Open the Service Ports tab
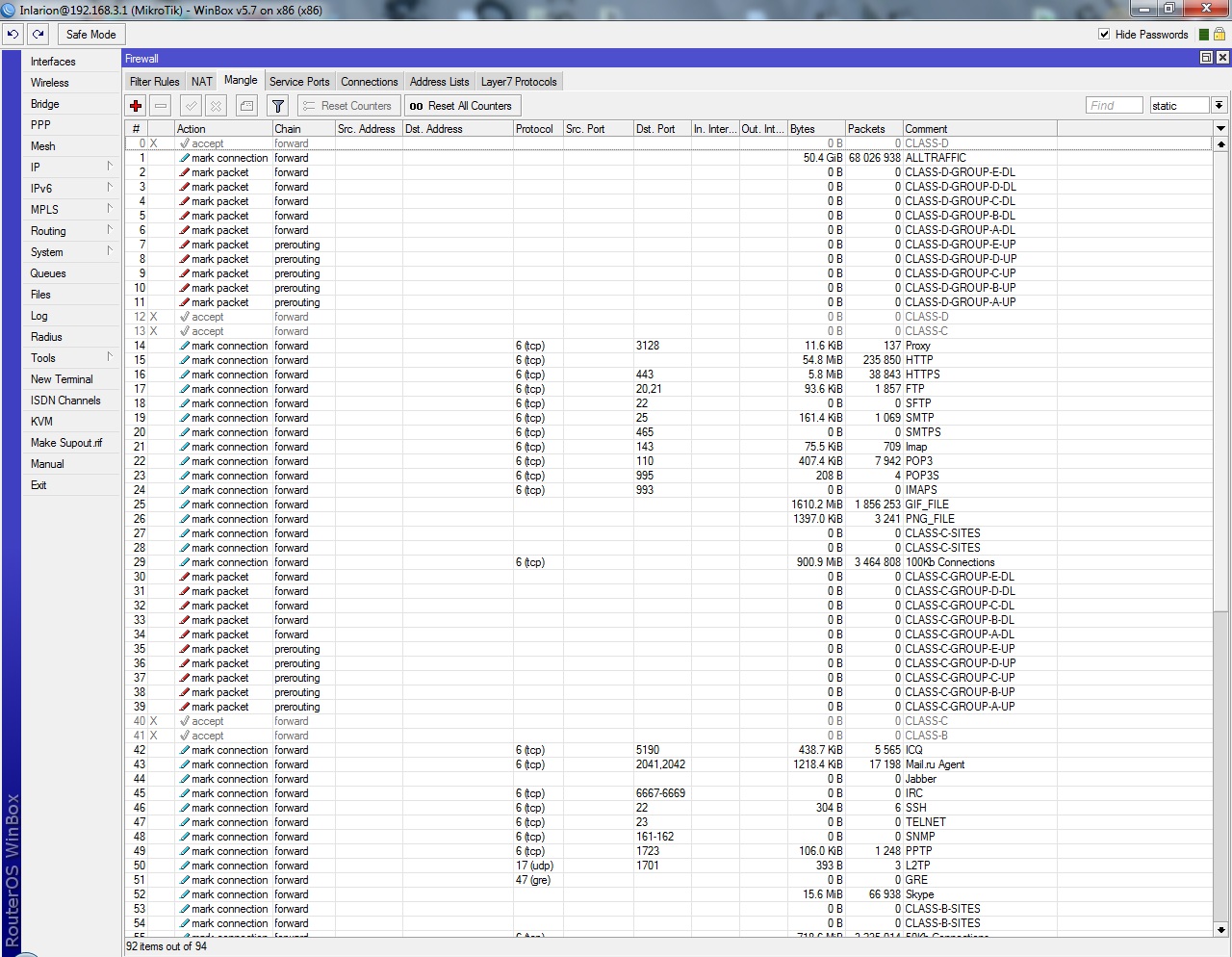The height and width of the screenshot is (957, 1232). 299,82
